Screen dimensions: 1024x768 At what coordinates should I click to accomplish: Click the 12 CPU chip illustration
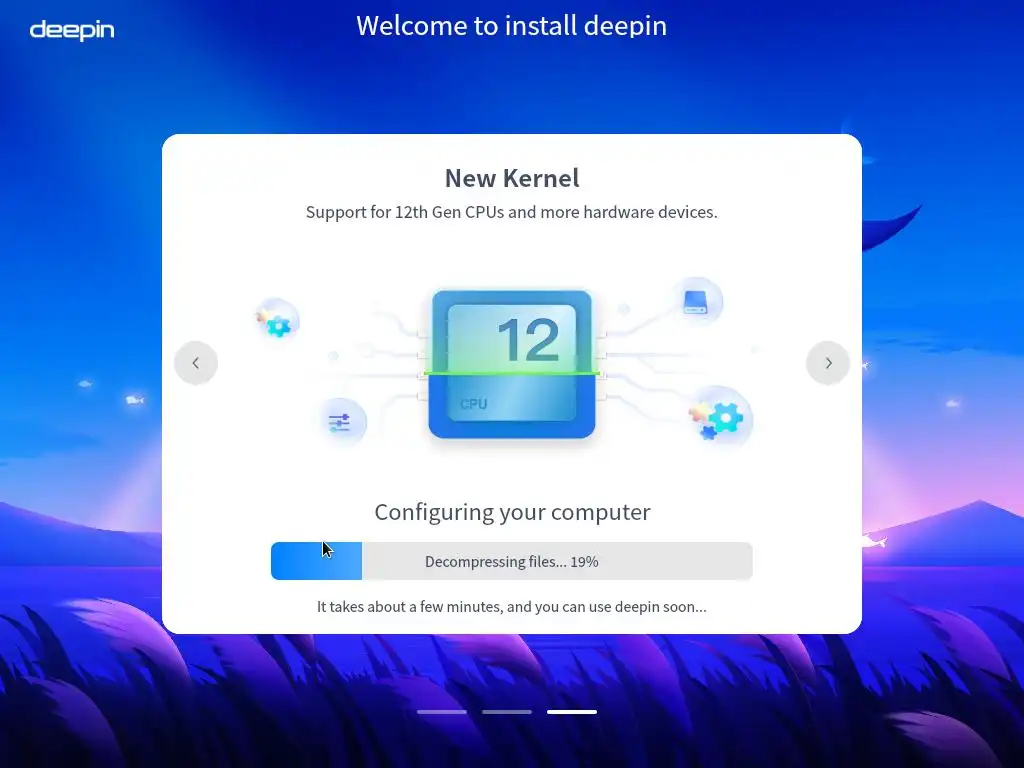(x=512, y=364)
